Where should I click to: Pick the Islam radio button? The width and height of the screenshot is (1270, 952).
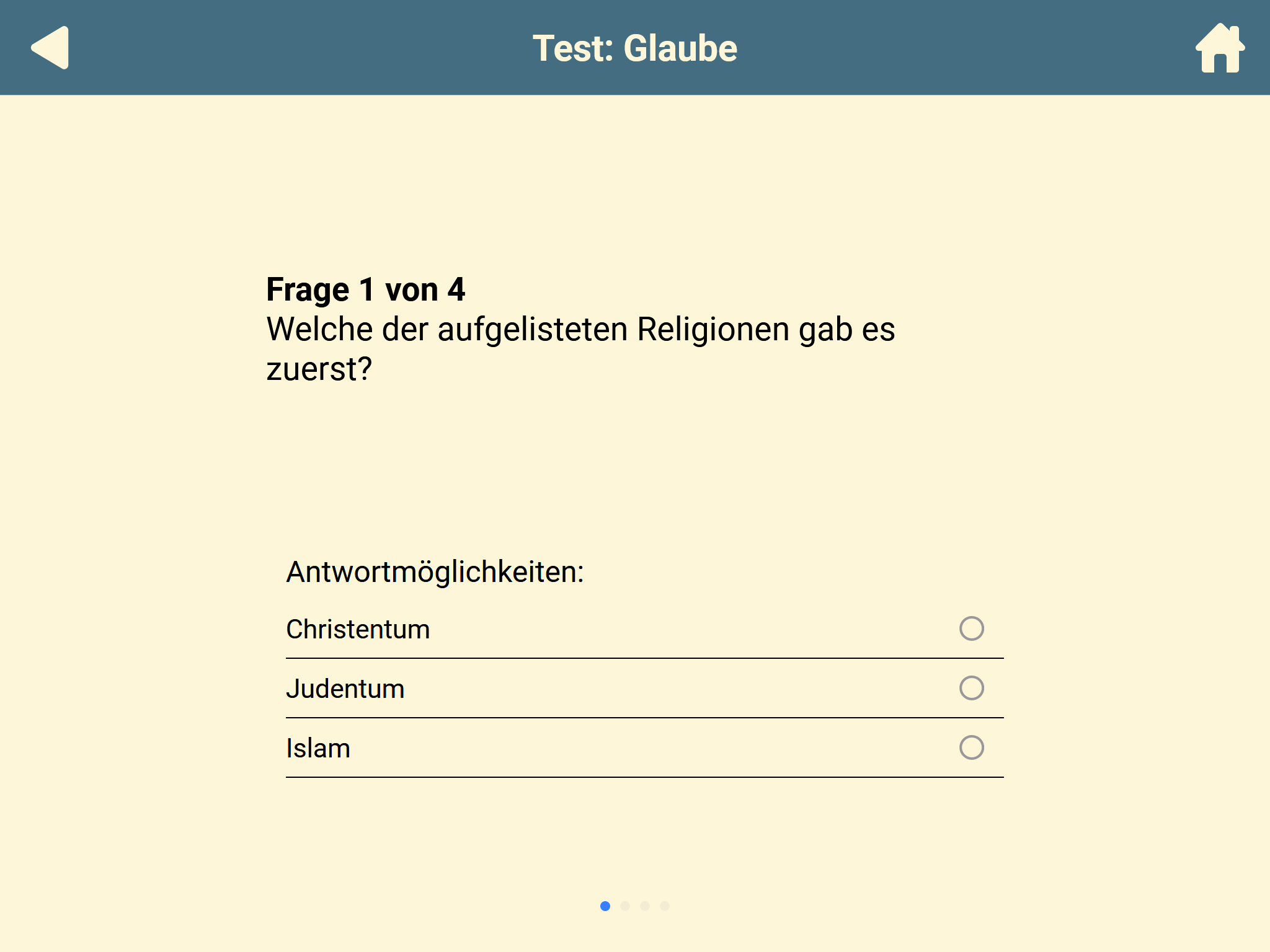971,747
